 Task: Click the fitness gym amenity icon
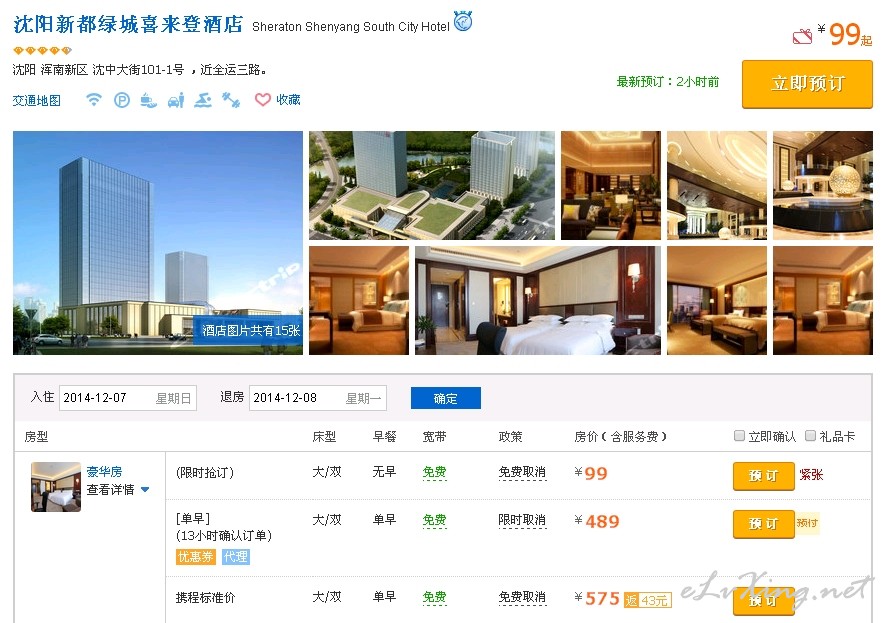231,100
